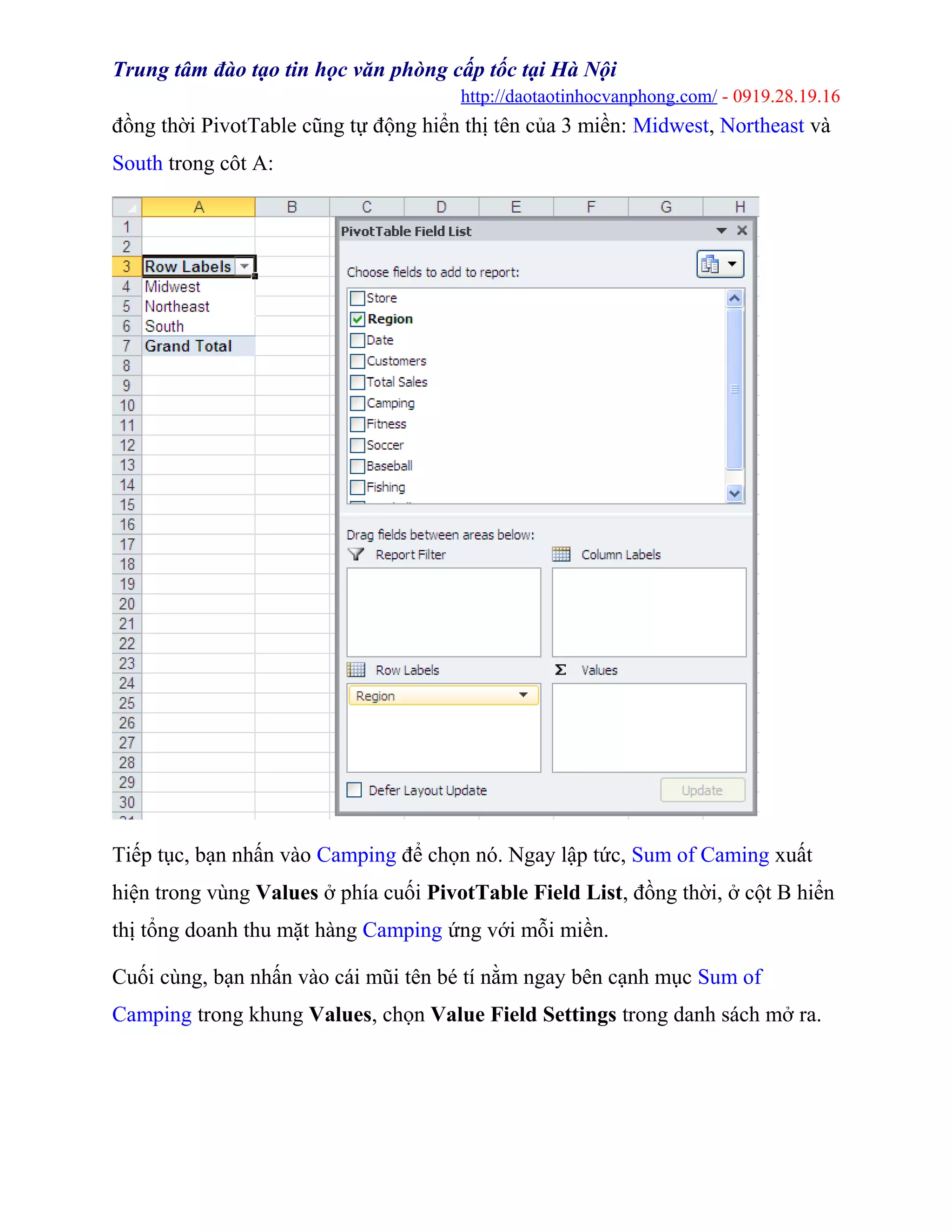The width and height of the screenshot is (952, 1232).
Task: Open the Row Labels filter dropdown in cell A3
Action: (245, 265)
